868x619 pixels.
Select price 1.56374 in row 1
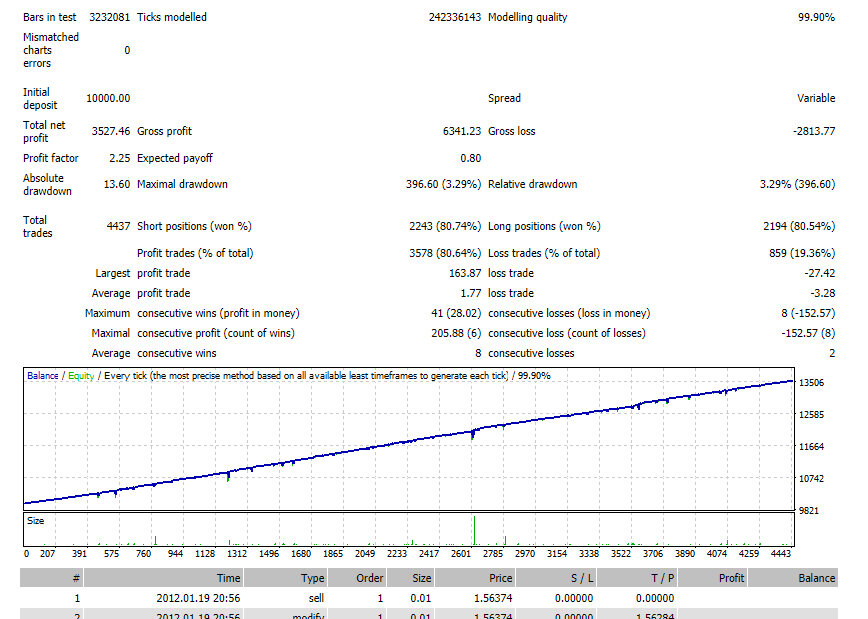pyautogui.click(x=493, y=599)
